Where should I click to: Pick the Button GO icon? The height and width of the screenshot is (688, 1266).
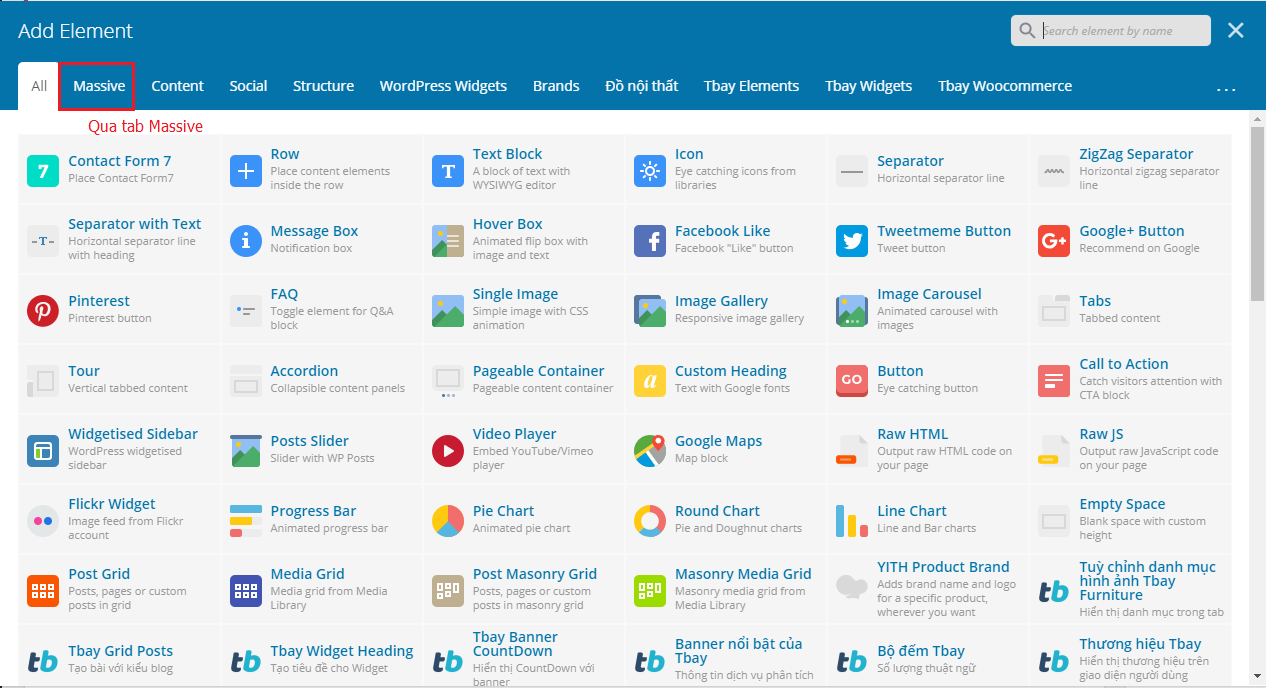pos(852,381)
